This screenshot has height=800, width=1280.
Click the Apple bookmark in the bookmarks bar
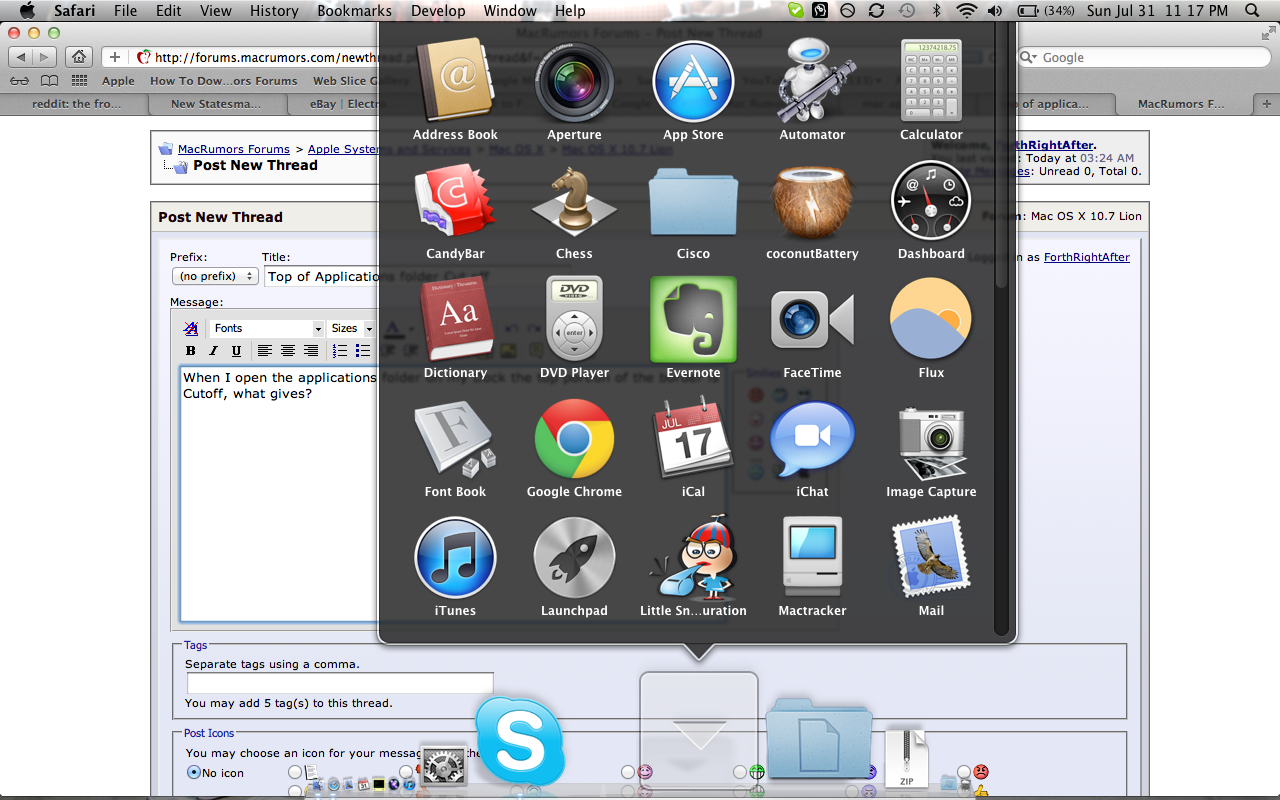(x=118, y=81)
